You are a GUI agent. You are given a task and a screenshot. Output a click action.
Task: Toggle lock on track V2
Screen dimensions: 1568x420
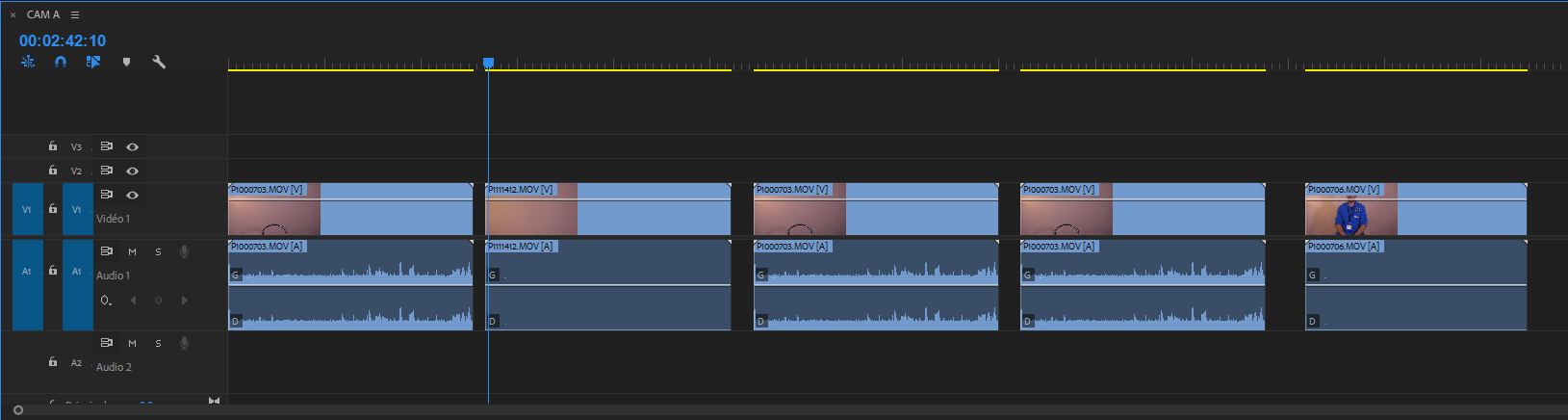[x=53, y=171]
